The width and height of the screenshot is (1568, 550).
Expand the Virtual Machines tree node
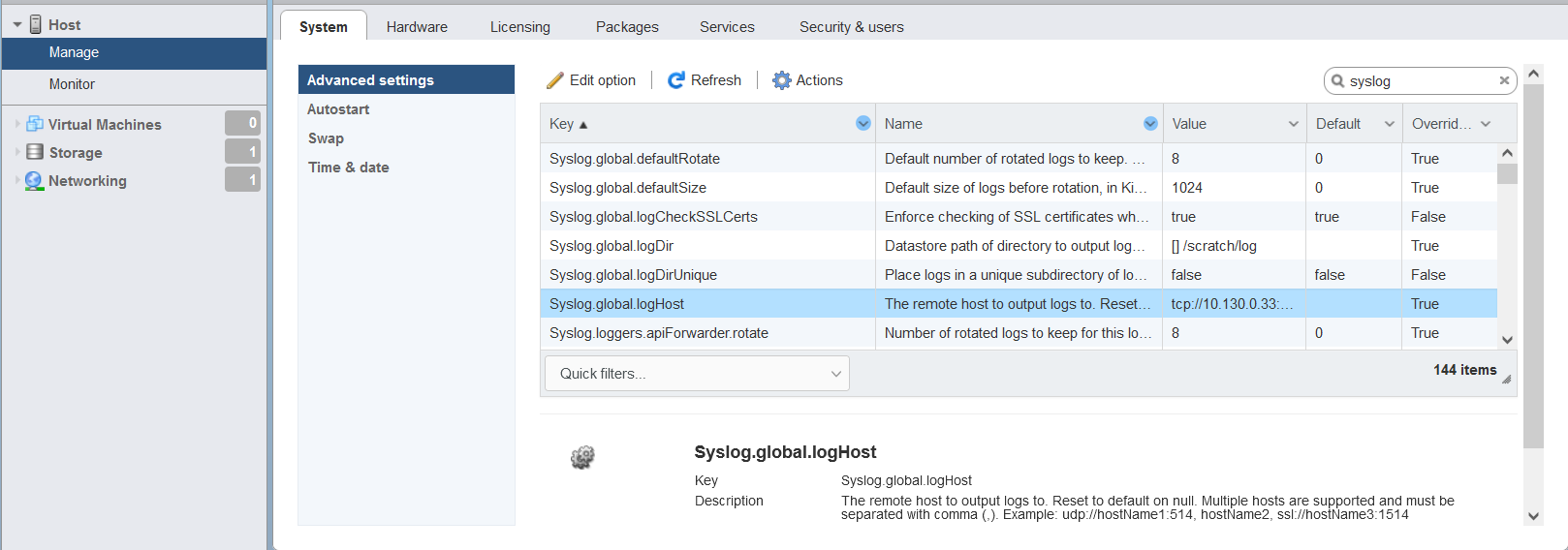(17, 124)
